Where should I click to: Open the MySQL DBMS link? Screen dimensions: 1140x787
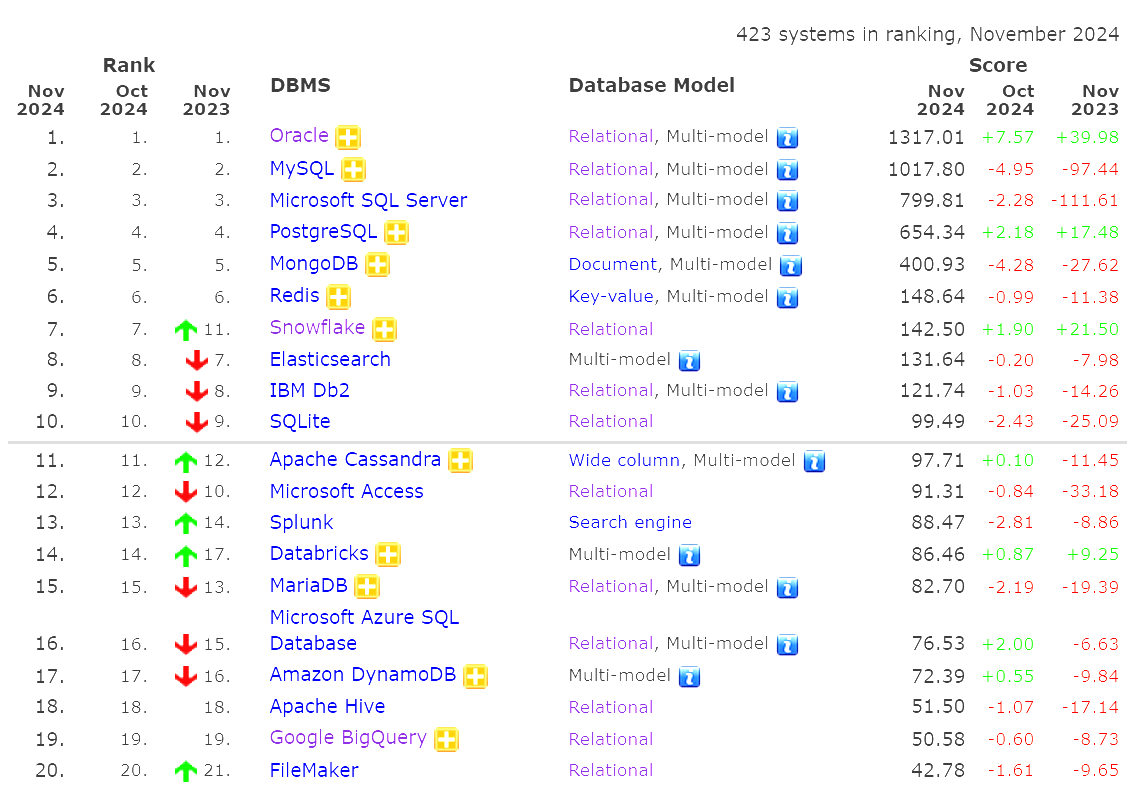coord(302,169)
